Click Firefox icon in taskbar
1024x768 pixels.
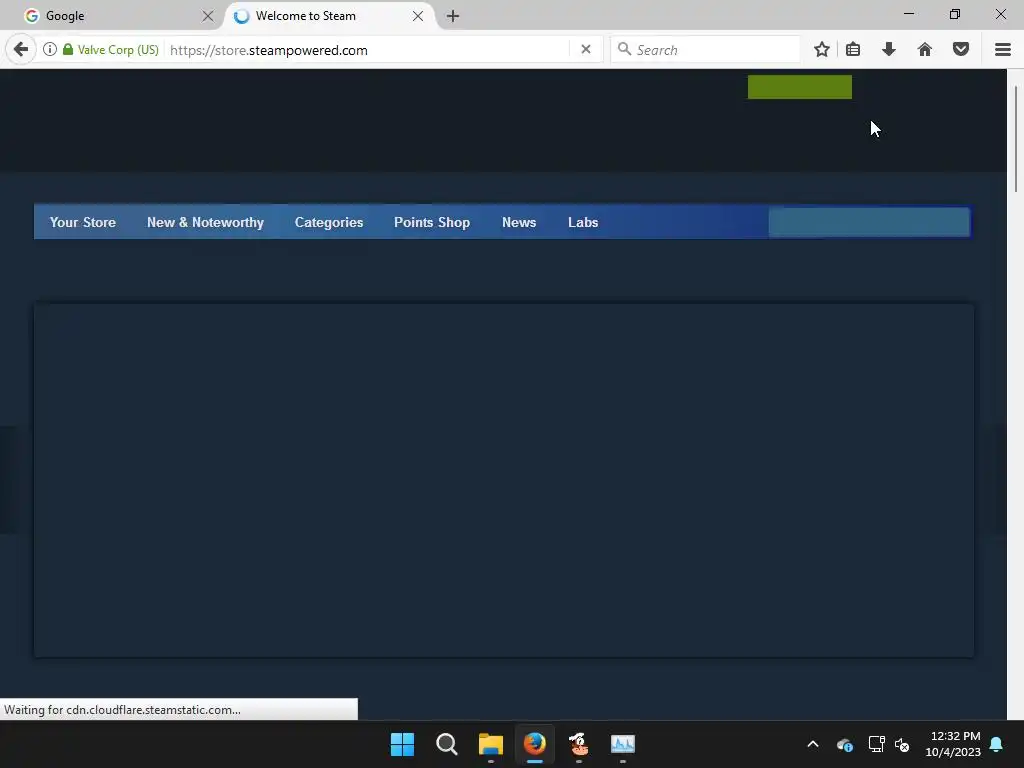click(x=535, y=744)
